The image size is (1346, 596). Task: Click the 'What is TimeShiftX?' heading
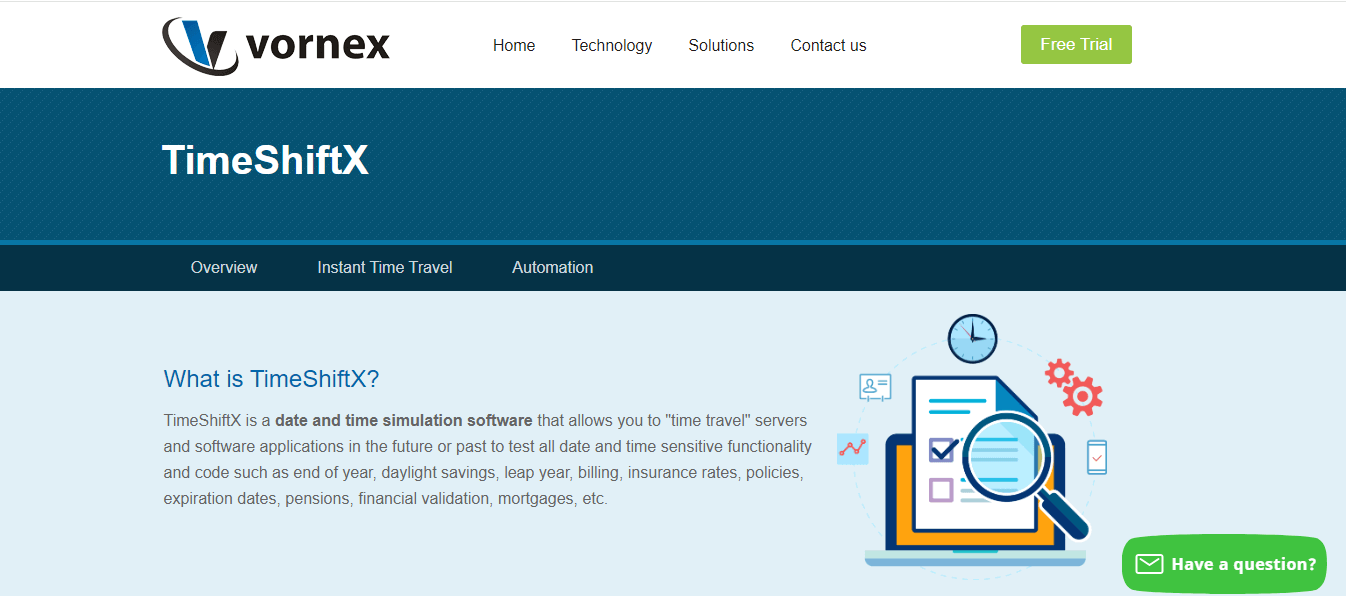[272, 379]
